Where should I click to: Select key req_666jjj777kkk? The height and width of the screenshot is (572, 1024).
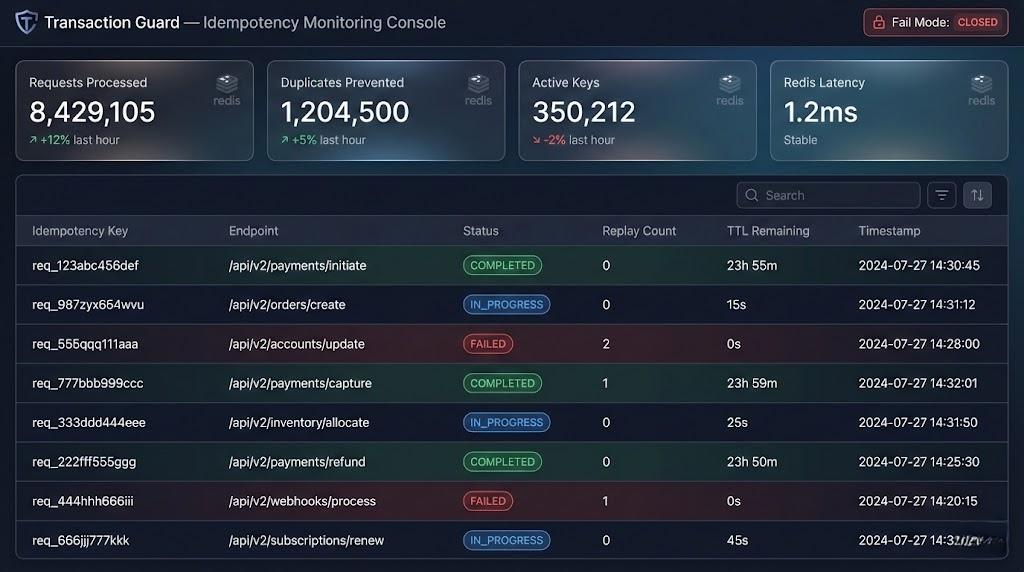(80, 540)
